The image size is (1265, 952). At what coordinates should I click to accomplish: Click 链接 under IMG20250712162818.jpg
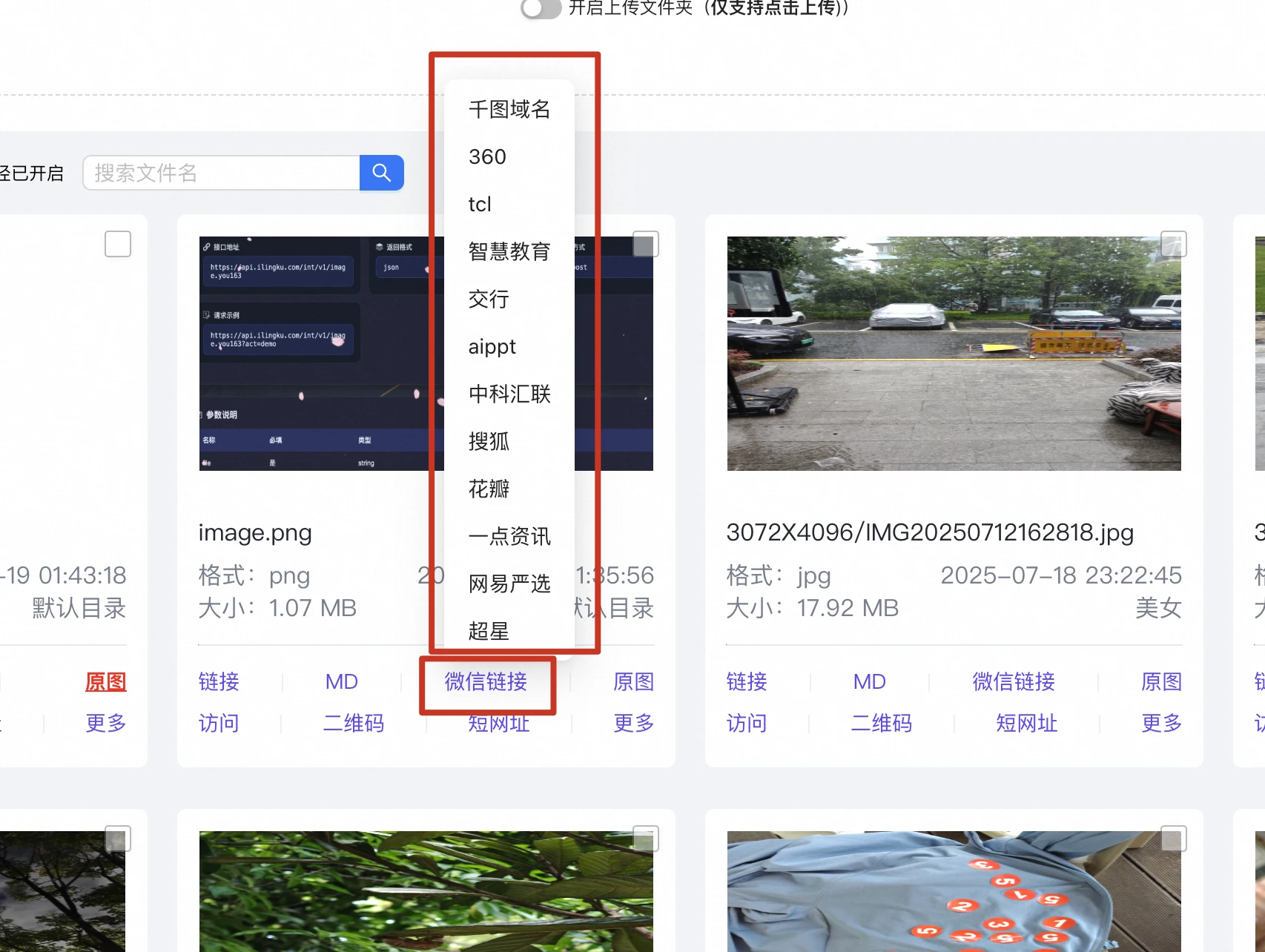(x=747, y=681)
